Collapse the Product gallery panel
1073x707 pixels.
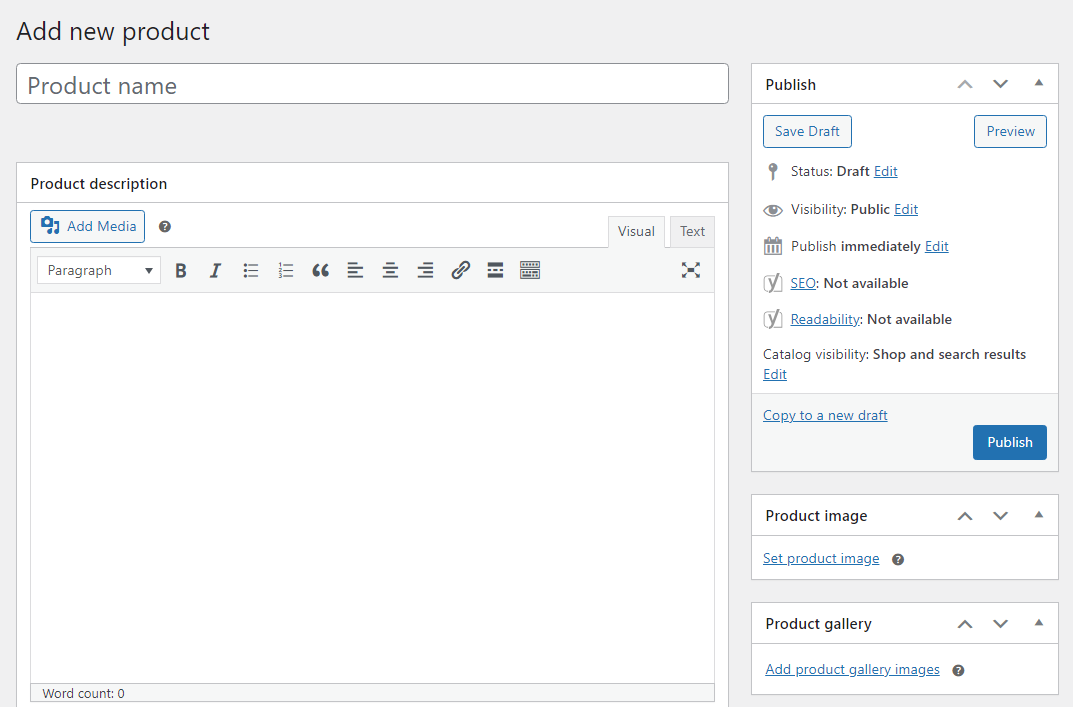[x=1038, y=623]
